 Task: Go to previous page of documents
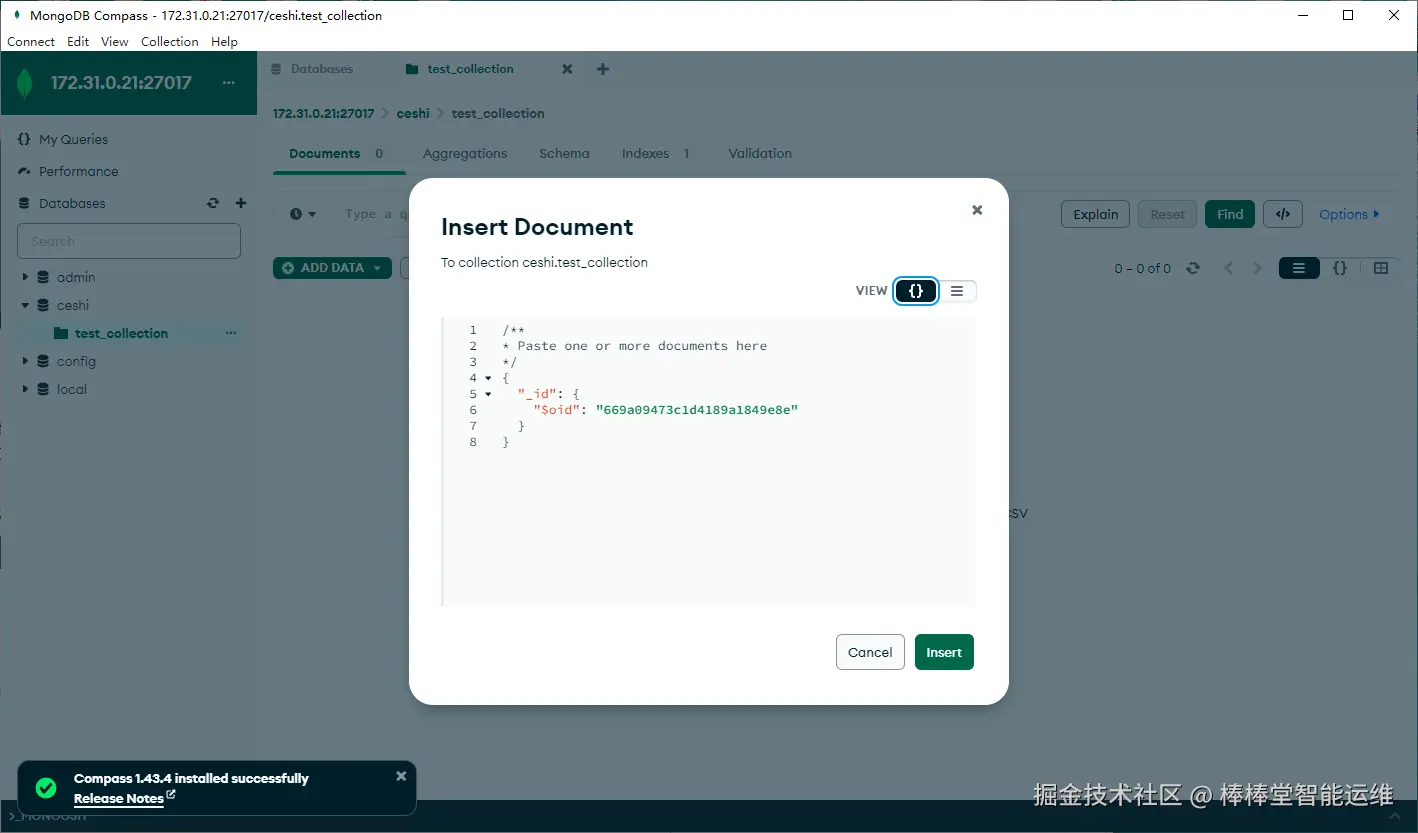pyautogui.click(x=1229, y=268)
